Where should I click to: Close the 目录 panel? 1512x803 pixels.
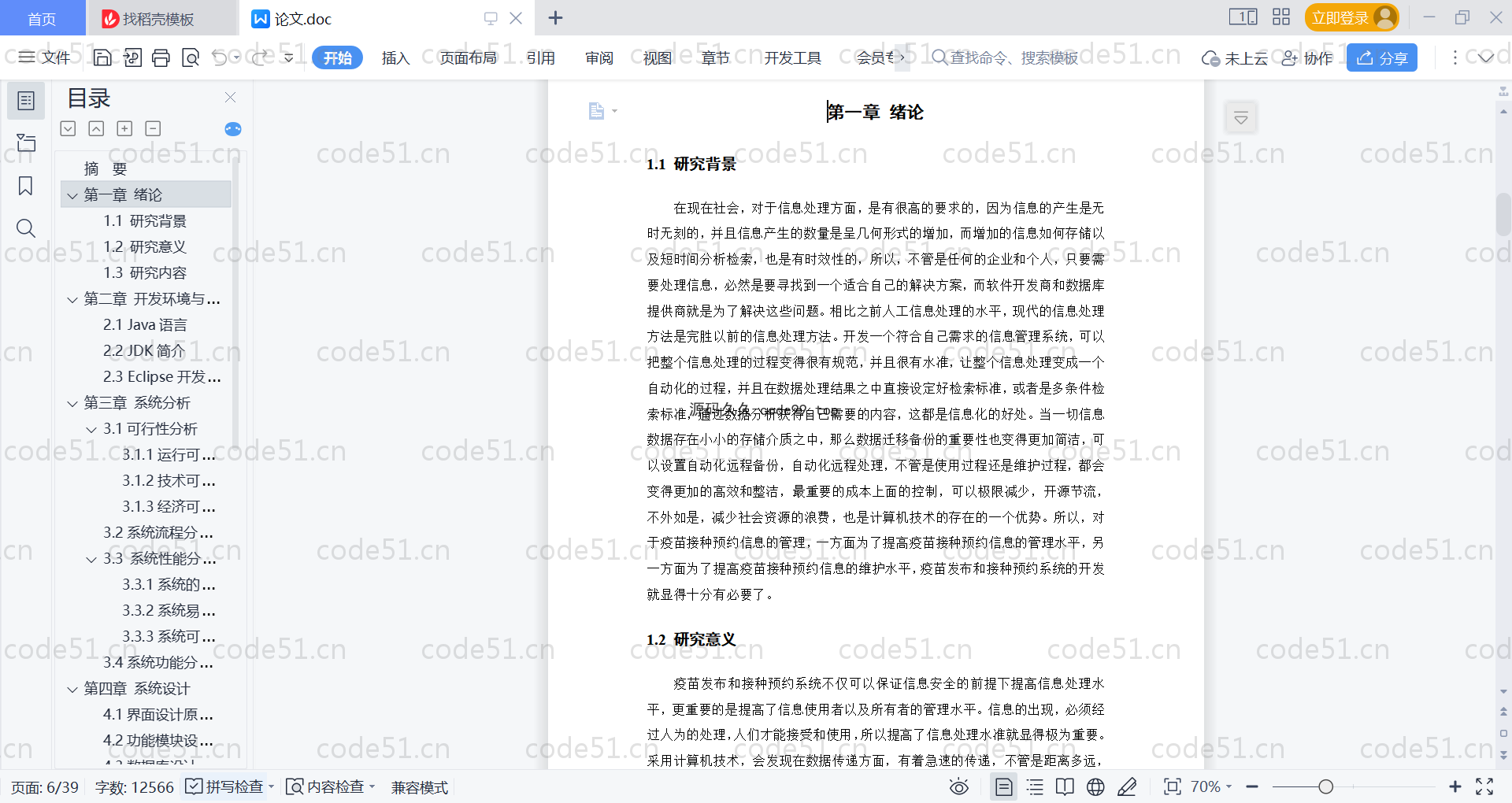pyautogui.click(x=230, y=98)
